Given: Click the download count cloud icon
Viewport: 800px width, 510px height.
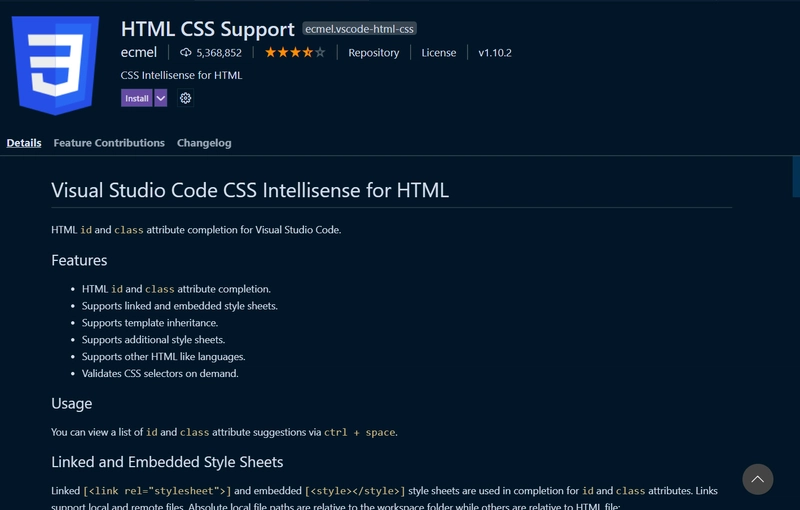Looking at the screenshot, I should pos(186,53).
